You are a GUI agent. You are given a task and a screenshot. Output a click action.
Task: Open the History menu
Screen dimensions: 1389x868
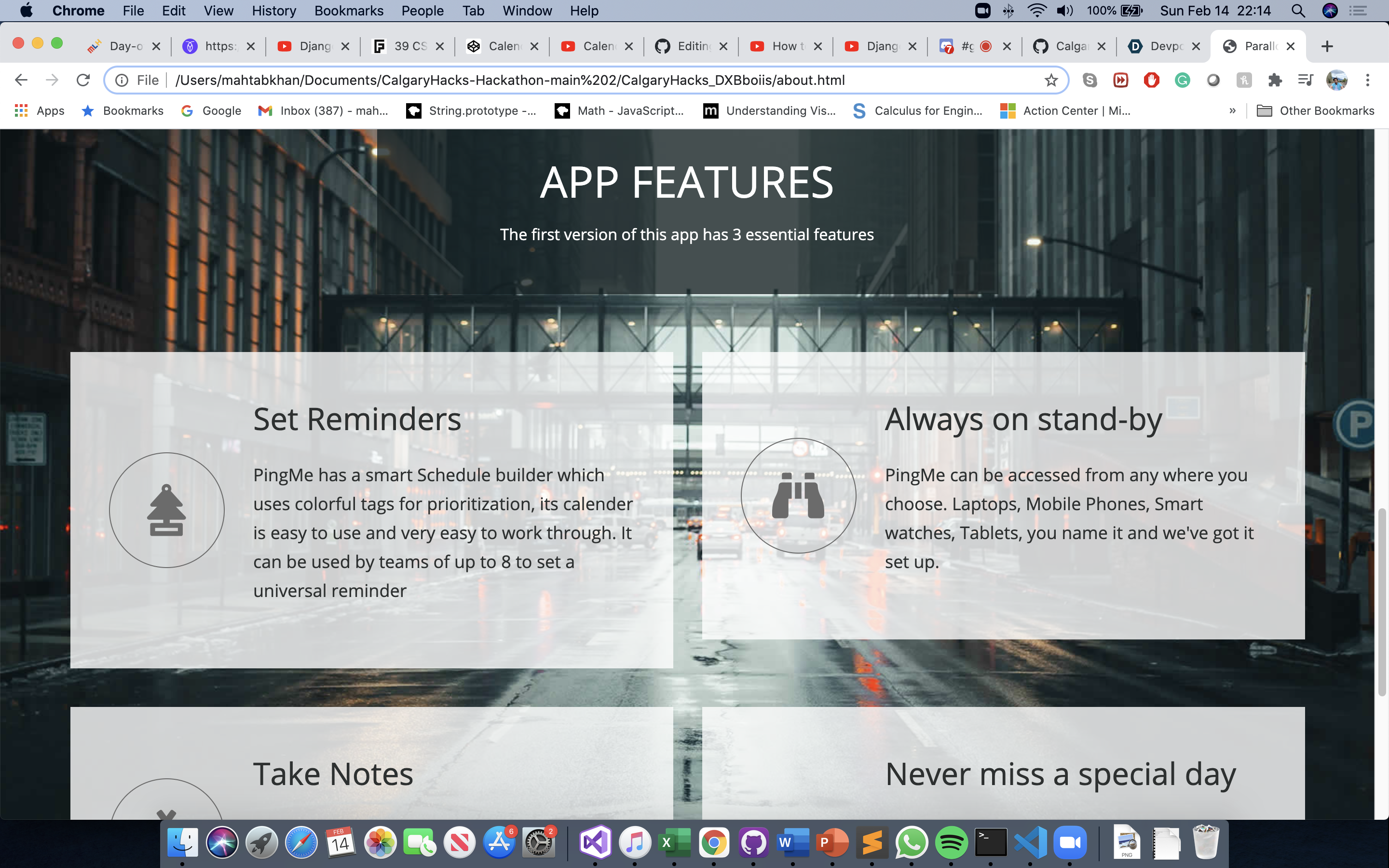click(274, 11)
